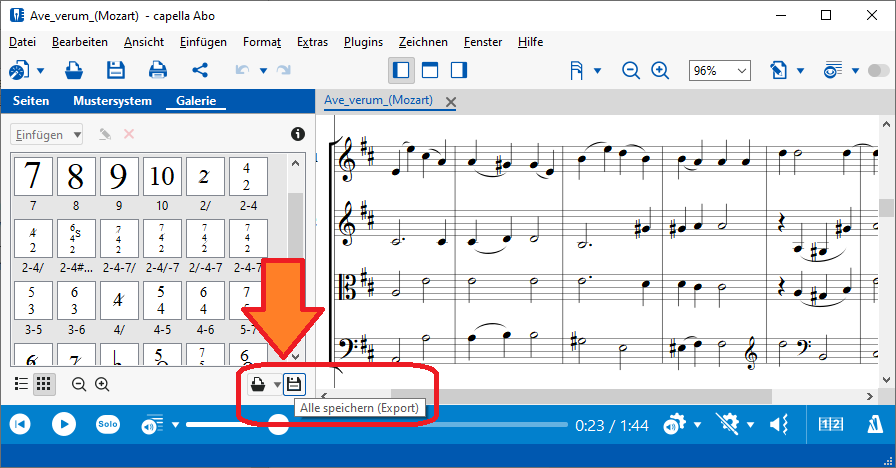Select the Galerie tab
This screenshot has height=468, width=896.
[x=196, y=101]
